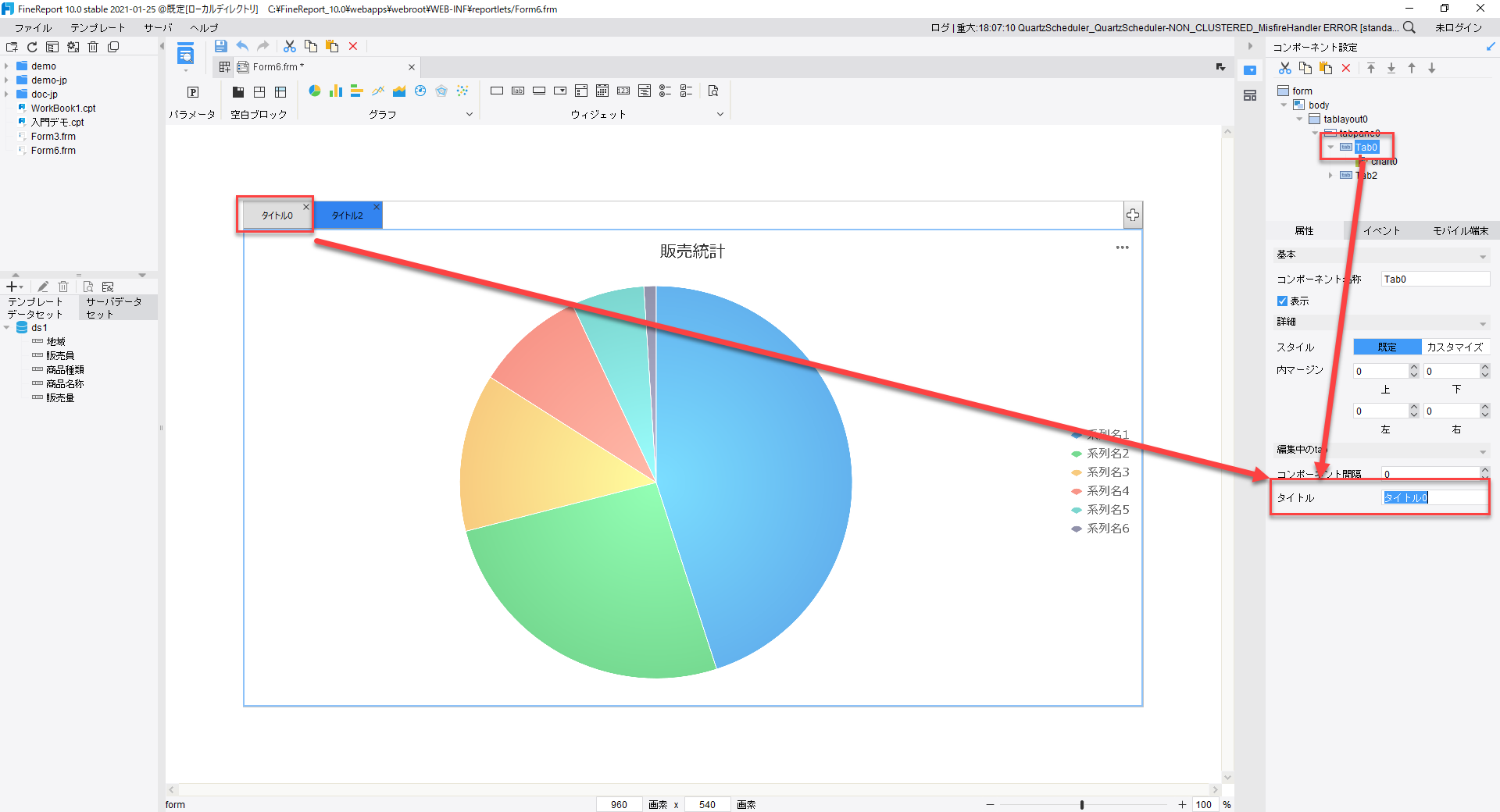Screen dimensions: 1500x812
Task: Collapse the Tab0 node in component tree
Action: 1331,147
